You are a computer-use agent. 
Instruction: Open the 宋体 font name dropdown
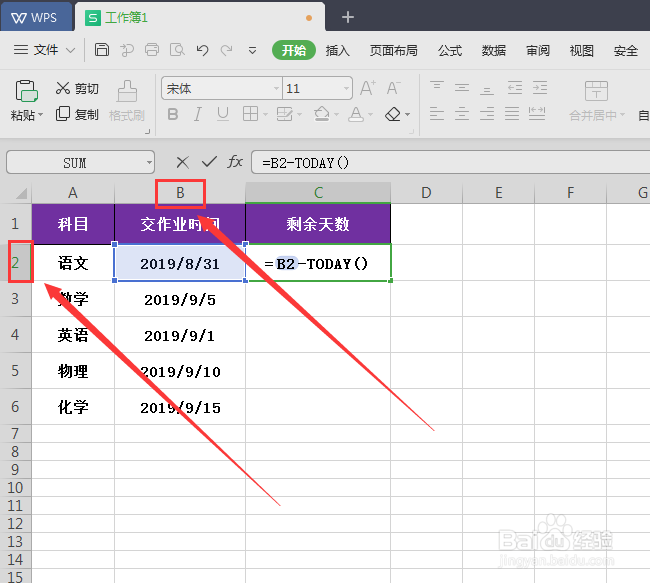coord(276,88)
